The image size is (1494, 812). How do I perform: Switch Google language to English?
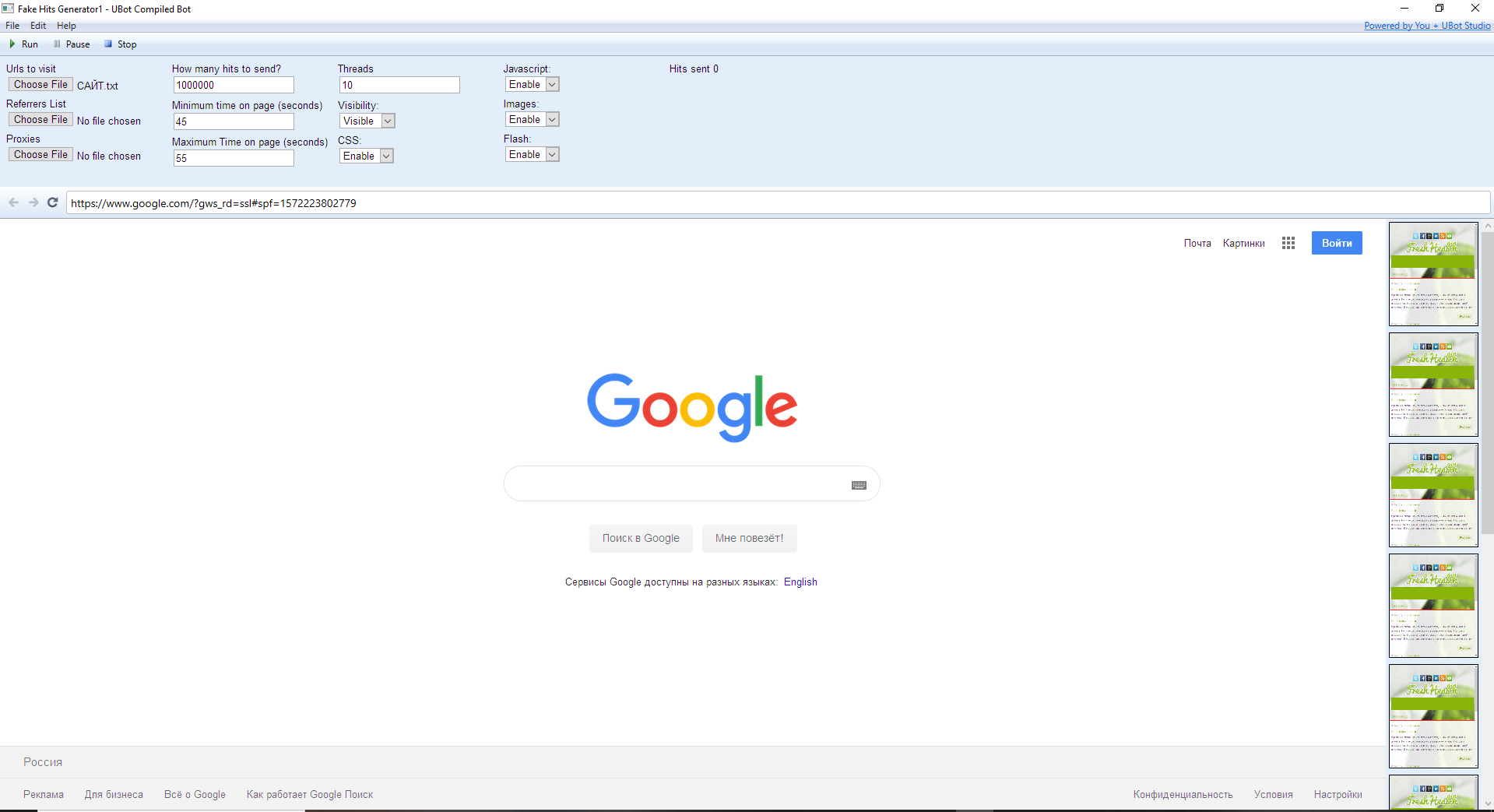coord(800,582)
